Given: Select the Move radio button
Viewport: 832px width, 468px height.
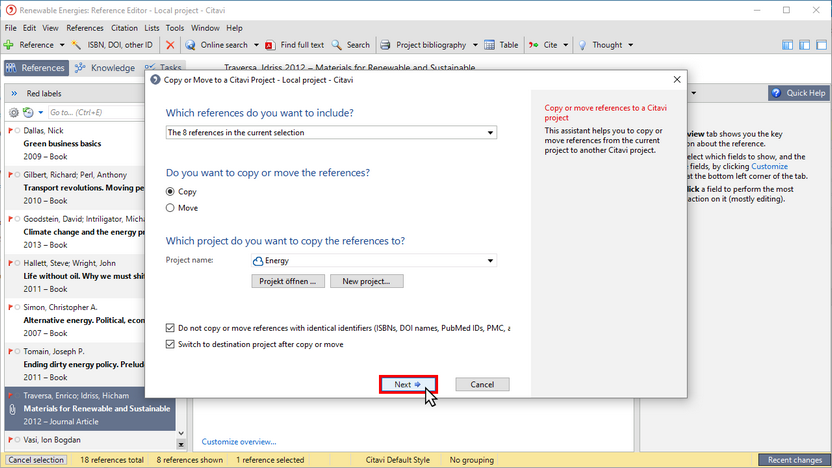Looking at the screenshot, I should tap(170, 208).
